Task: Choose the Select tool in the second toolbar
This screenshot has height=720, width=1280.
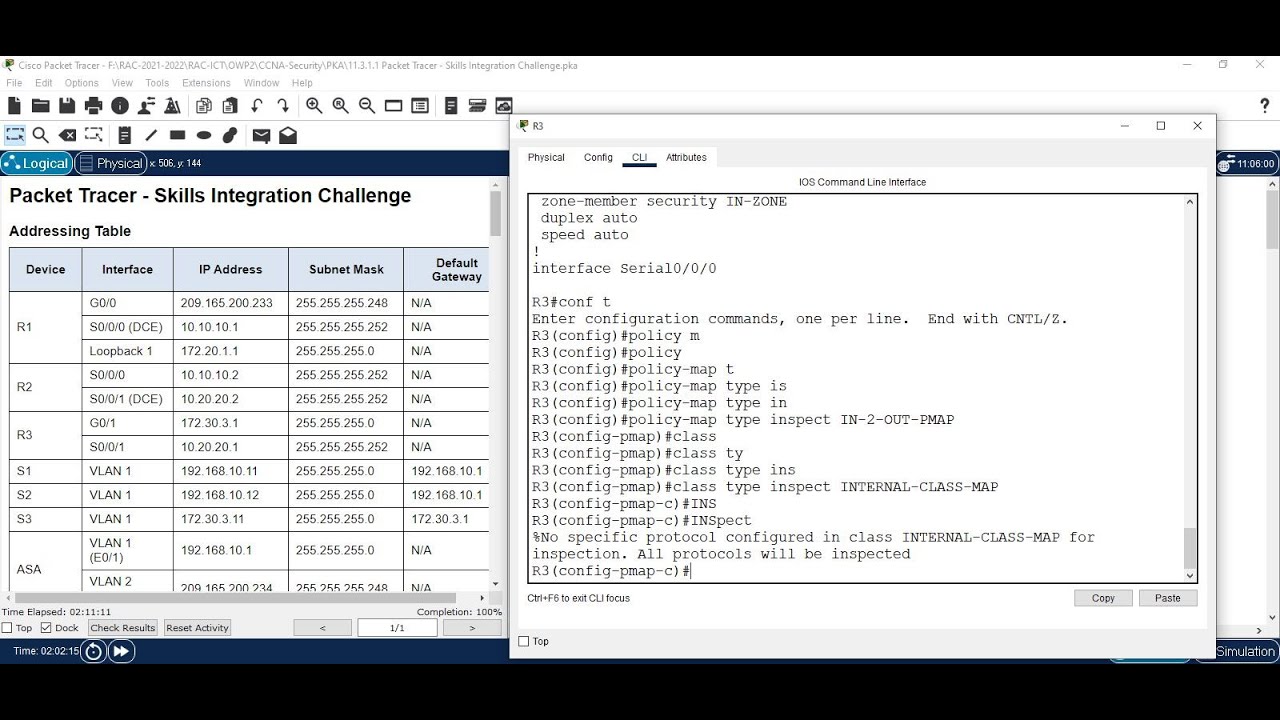Action: 15,135
